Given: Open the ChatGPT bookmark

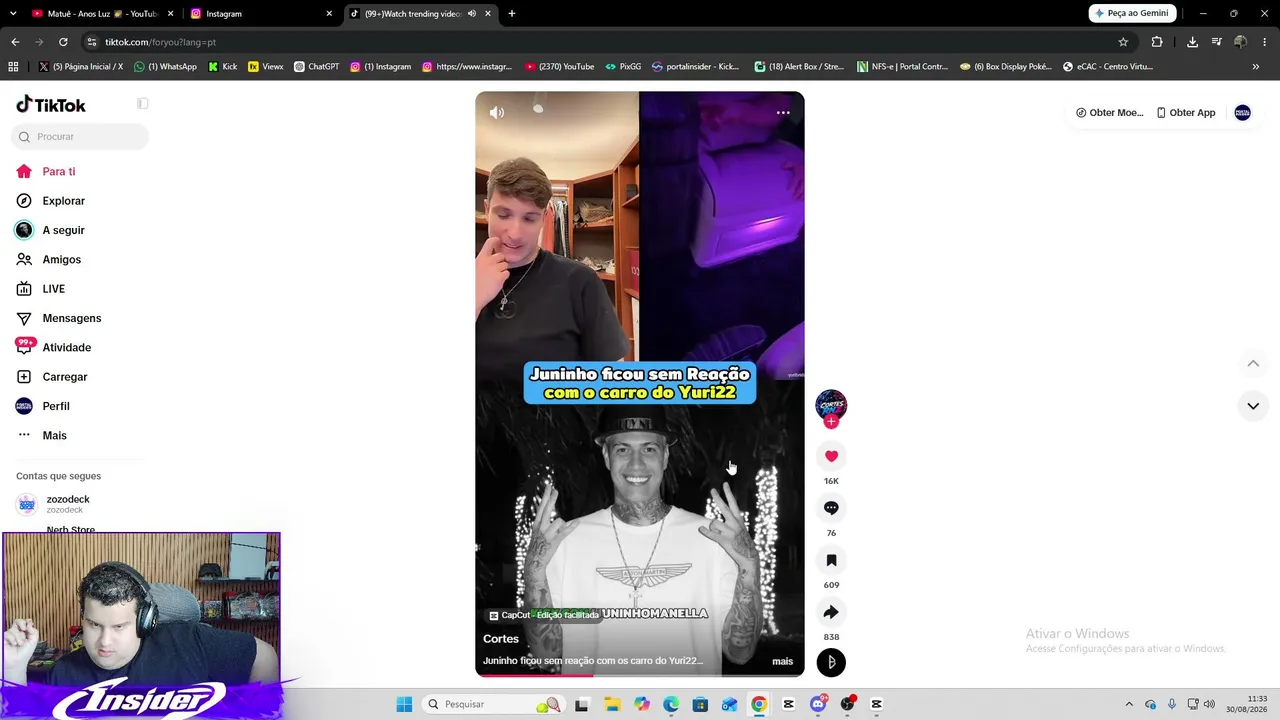Looking at the screenshot, I should (x=317, y=67).
